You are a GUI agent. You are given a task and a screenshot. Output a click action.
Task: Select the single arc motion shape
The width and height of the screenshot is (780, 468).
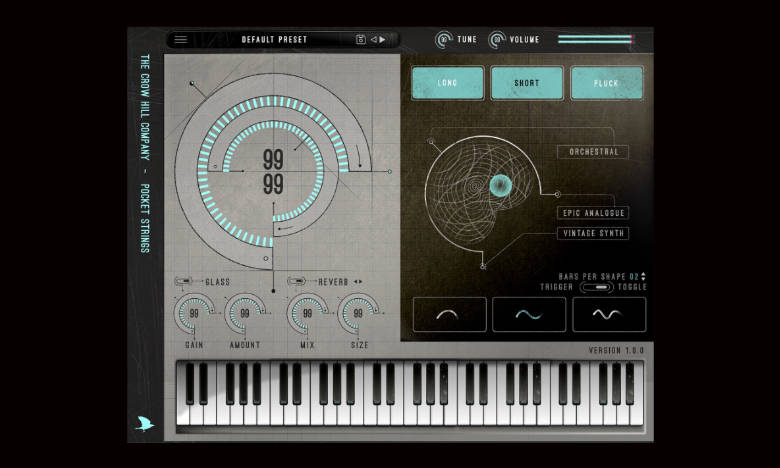pyautogui.click(x=450, y=314)
